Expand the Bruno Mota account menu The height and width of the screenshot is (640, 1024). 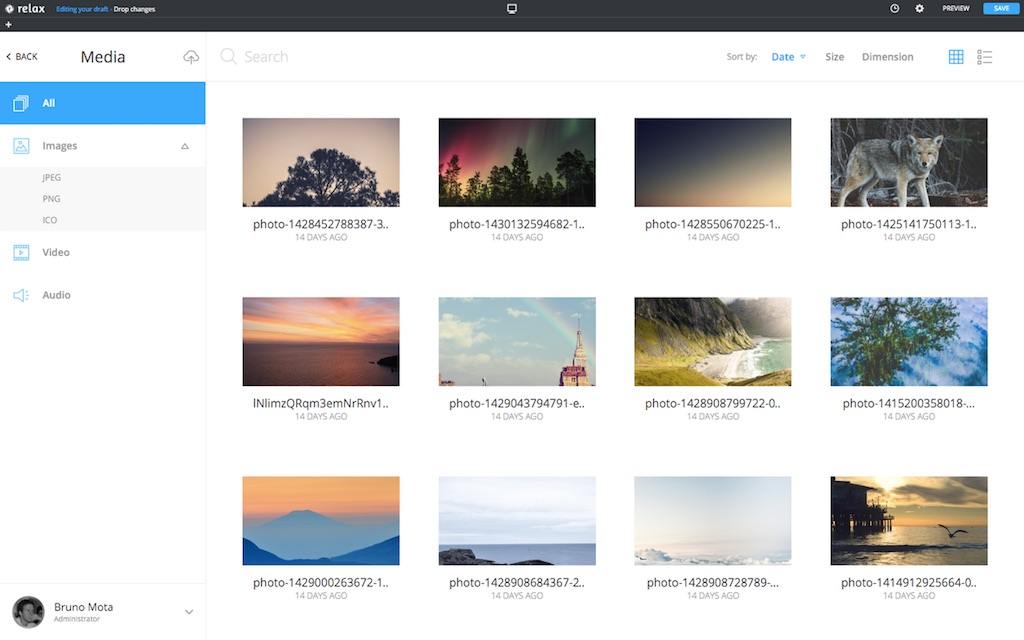188,611
